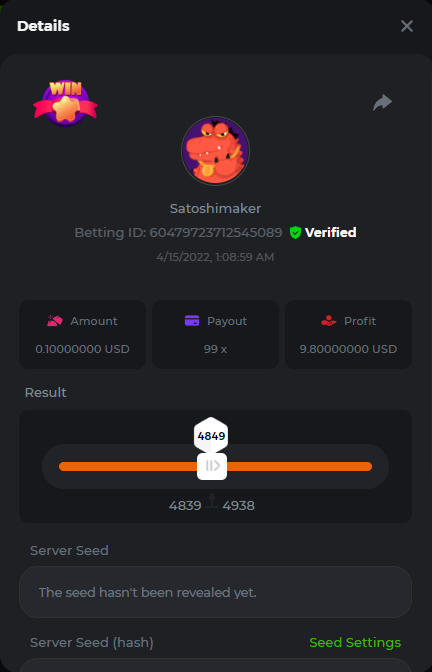Click the Profit 9.80000000 USD card
This screenshot has height=672, width=432.
click(x=348, y=334)
